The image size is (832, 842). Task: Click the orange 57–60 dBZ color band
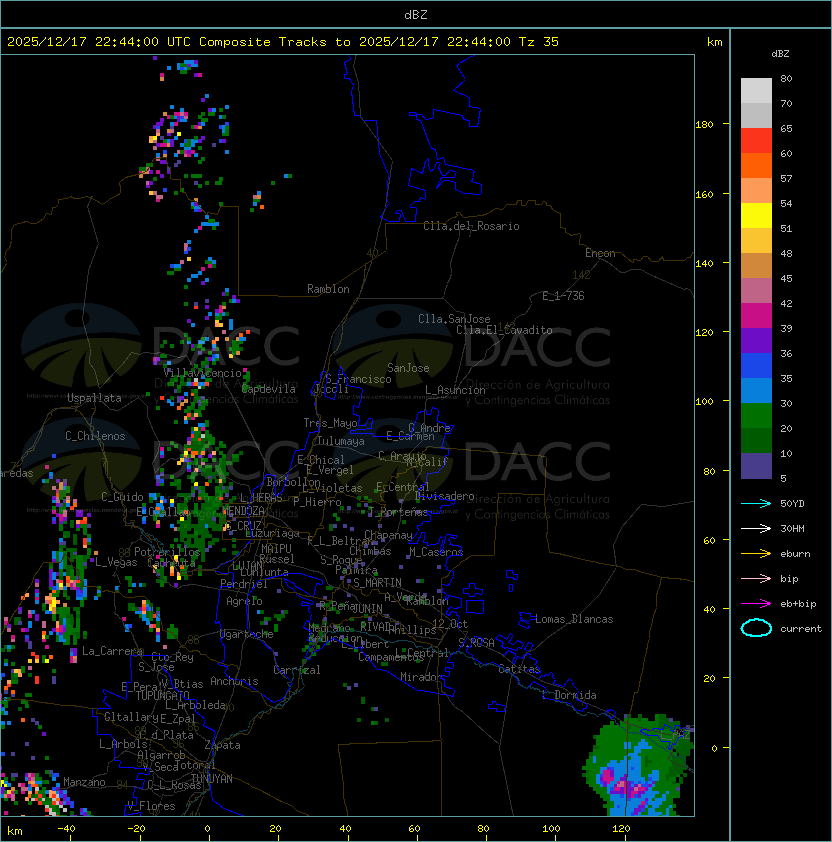coord(756,165)
